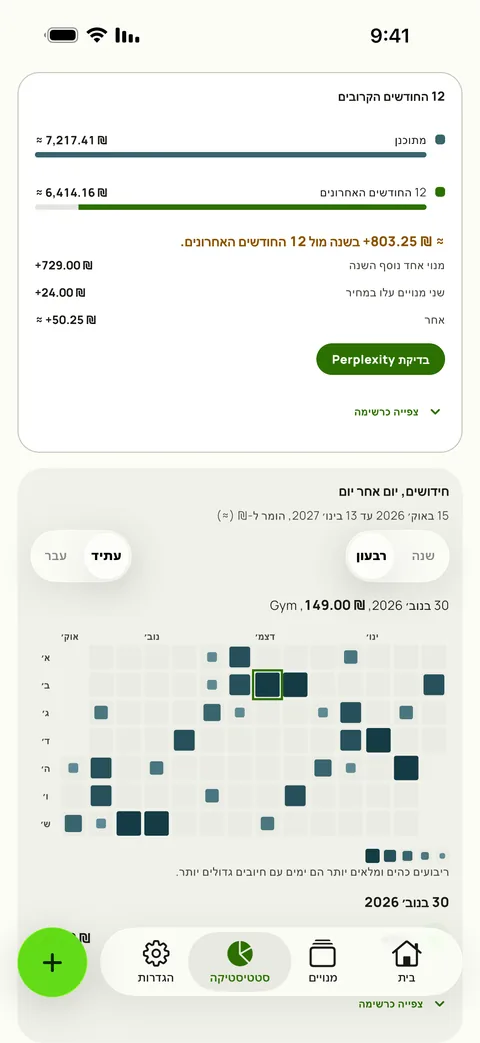Tap the cellular signal bars icon
Image resolution: width=480 pixels, height=1043 pixels.
coord(127,35)
